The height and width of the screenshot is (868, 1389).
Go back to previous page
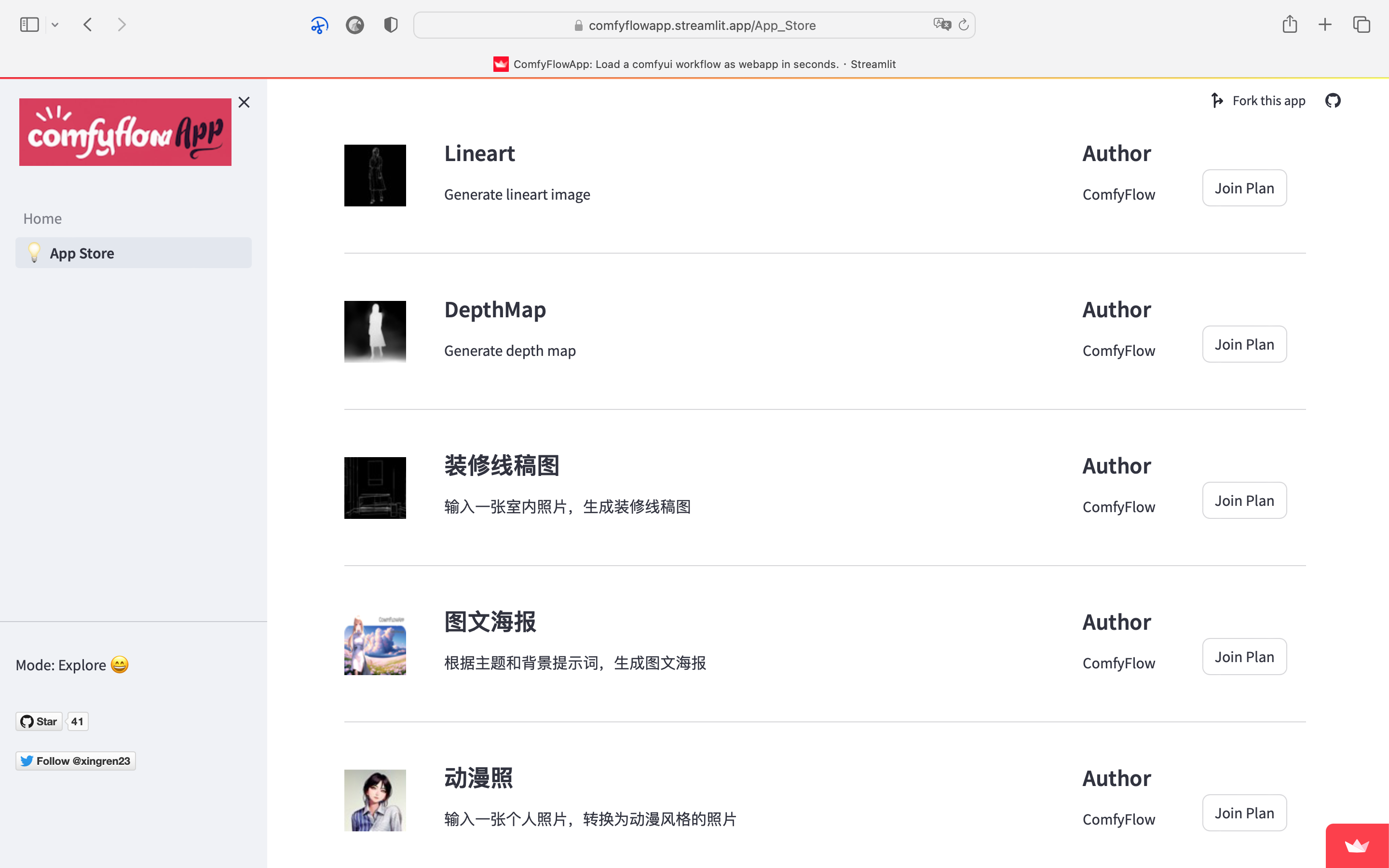point(88,25)
